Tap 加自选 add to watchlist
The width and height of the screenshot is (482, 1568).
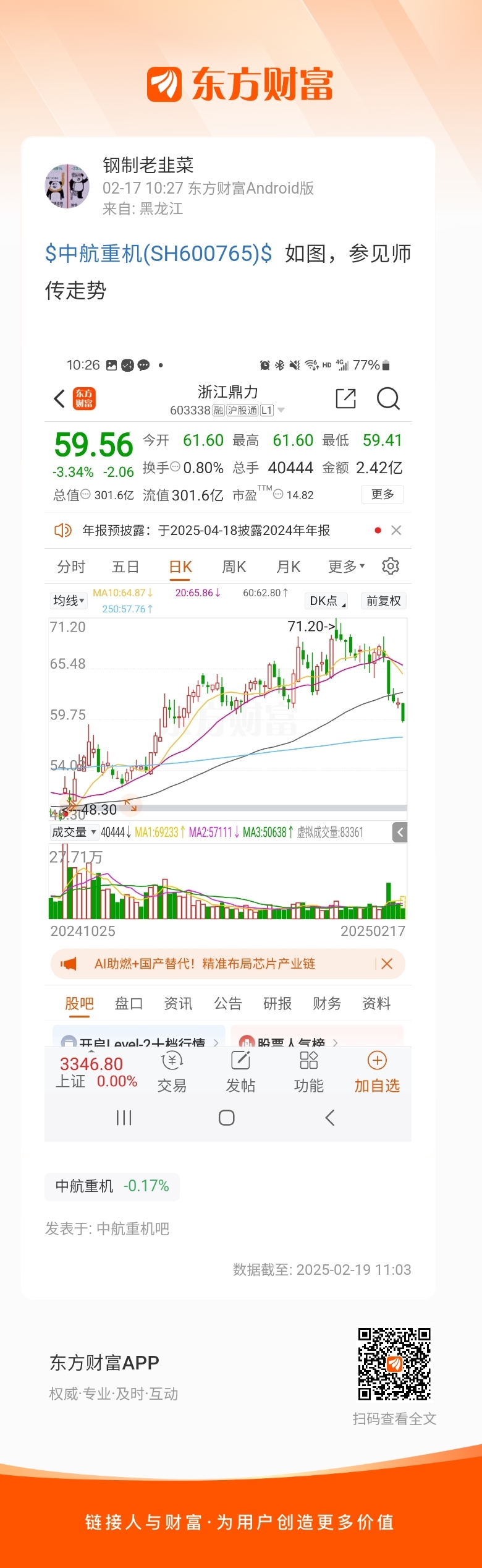[x=377, y=1073]
